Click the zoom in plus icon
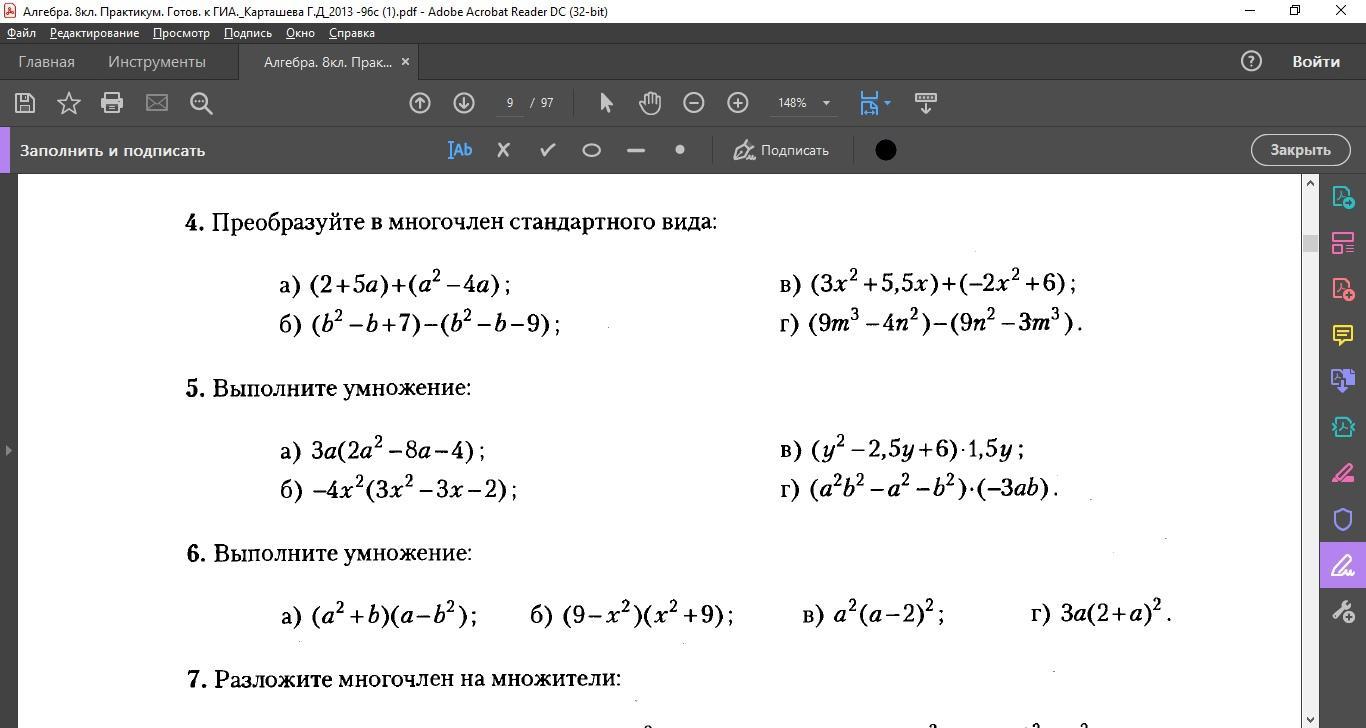 pos(737,103)
